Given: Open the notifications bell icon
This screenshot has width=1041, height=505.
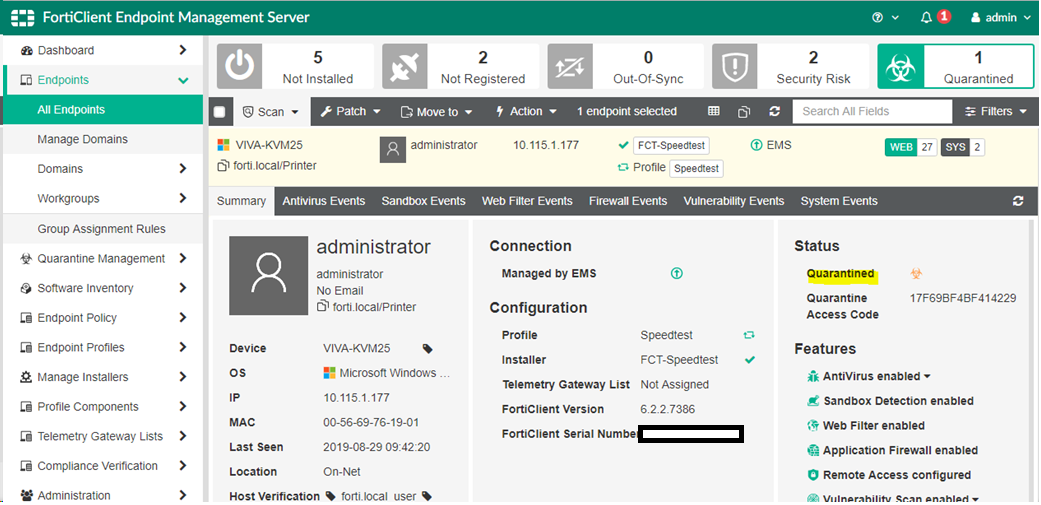Looking at the screenshot, I should [926, 17].
